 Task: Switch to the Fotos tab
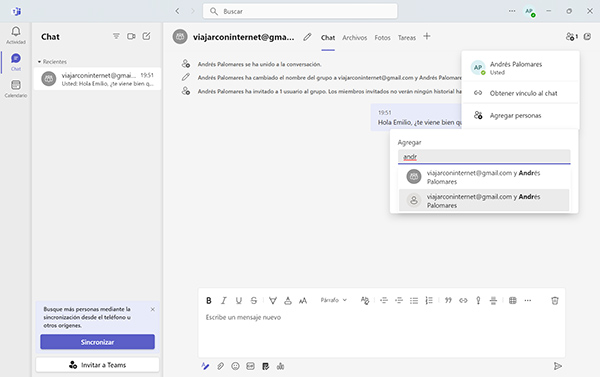(x=382, y=38)
